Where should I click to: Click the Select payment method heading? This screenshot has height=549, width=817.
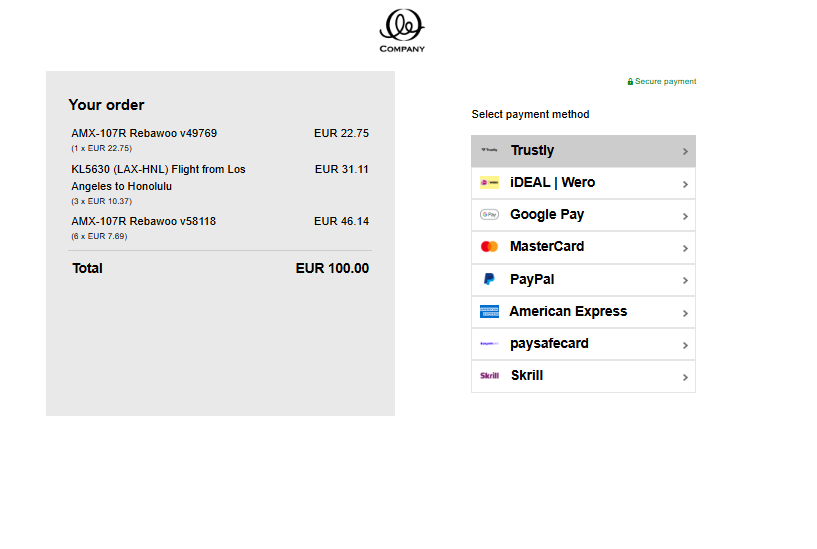[x=530, y=115]
